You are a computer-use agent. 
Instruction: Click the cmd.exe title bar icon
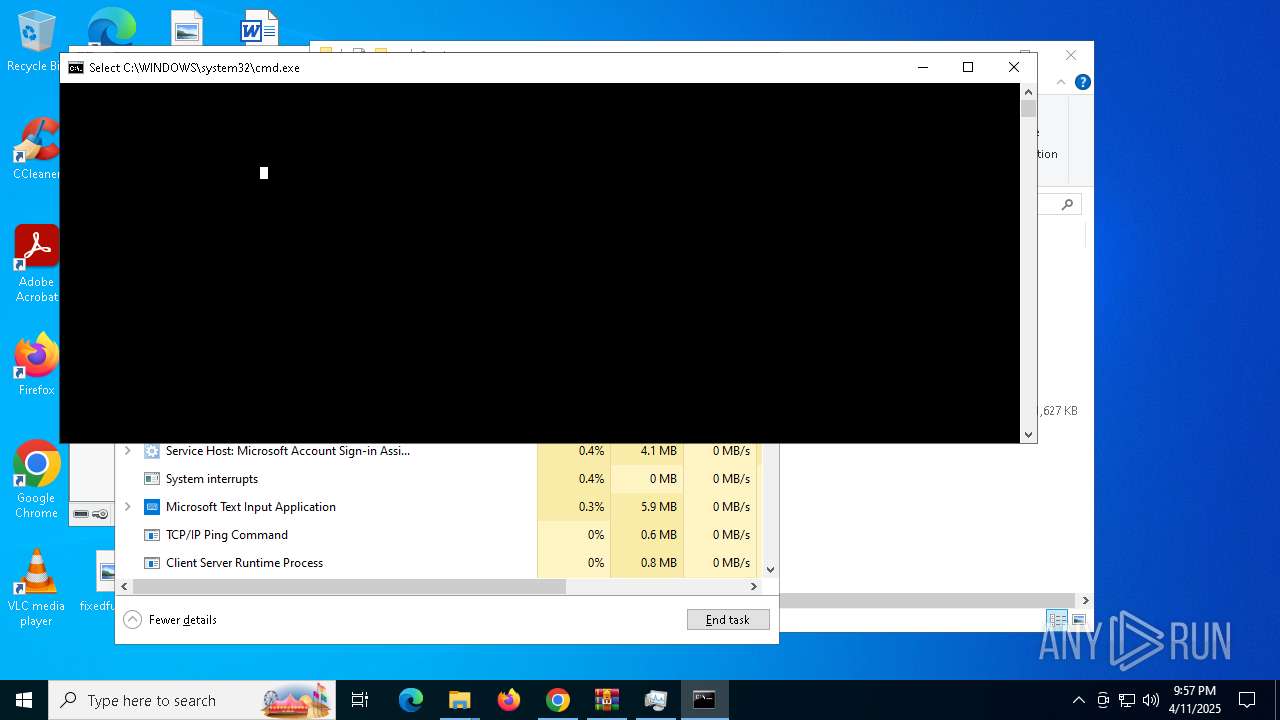(x=76, y=68)
